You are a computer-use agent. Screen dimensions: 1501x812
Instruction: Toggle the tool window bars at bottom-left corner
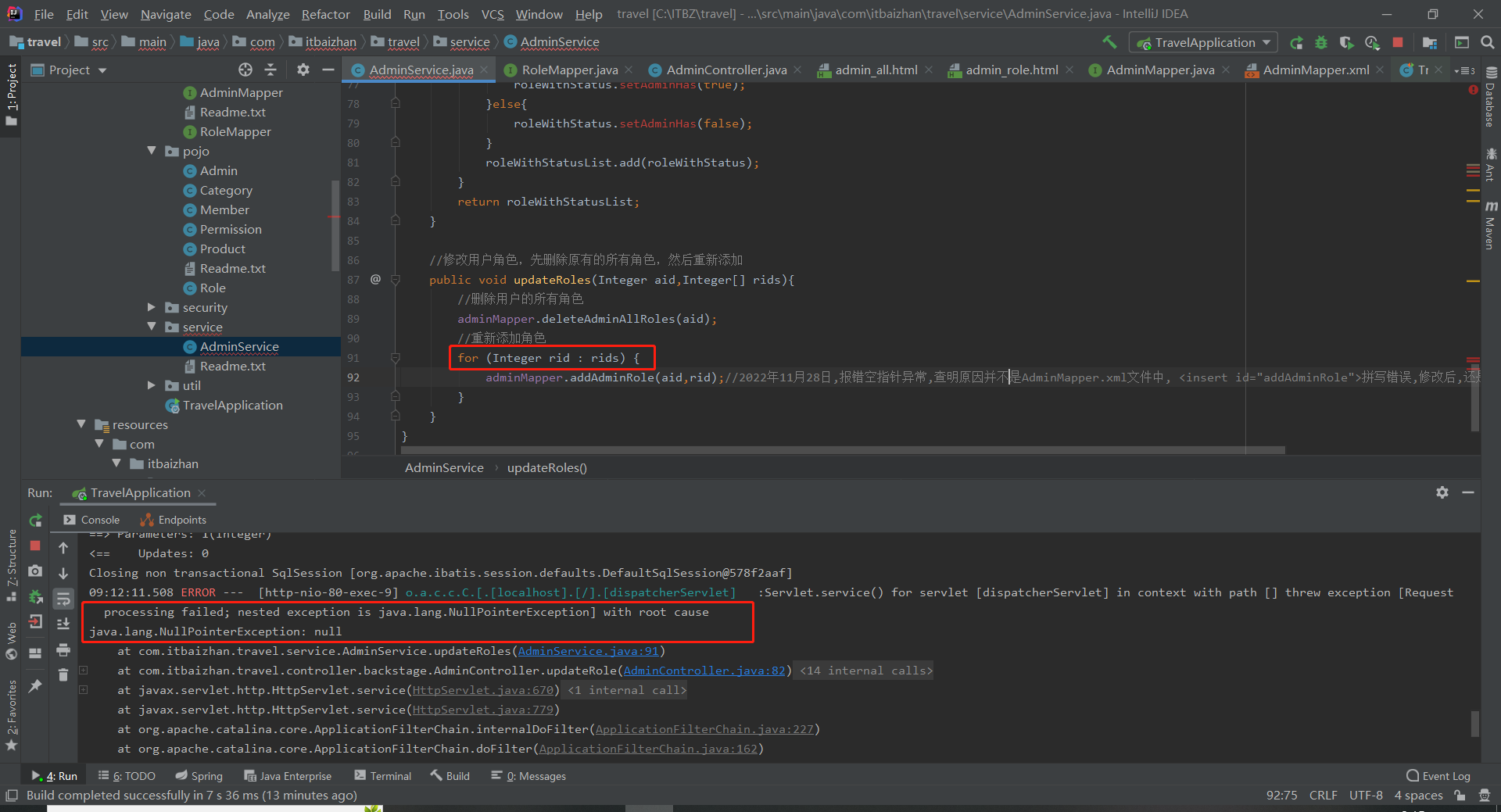coord(11,796)
